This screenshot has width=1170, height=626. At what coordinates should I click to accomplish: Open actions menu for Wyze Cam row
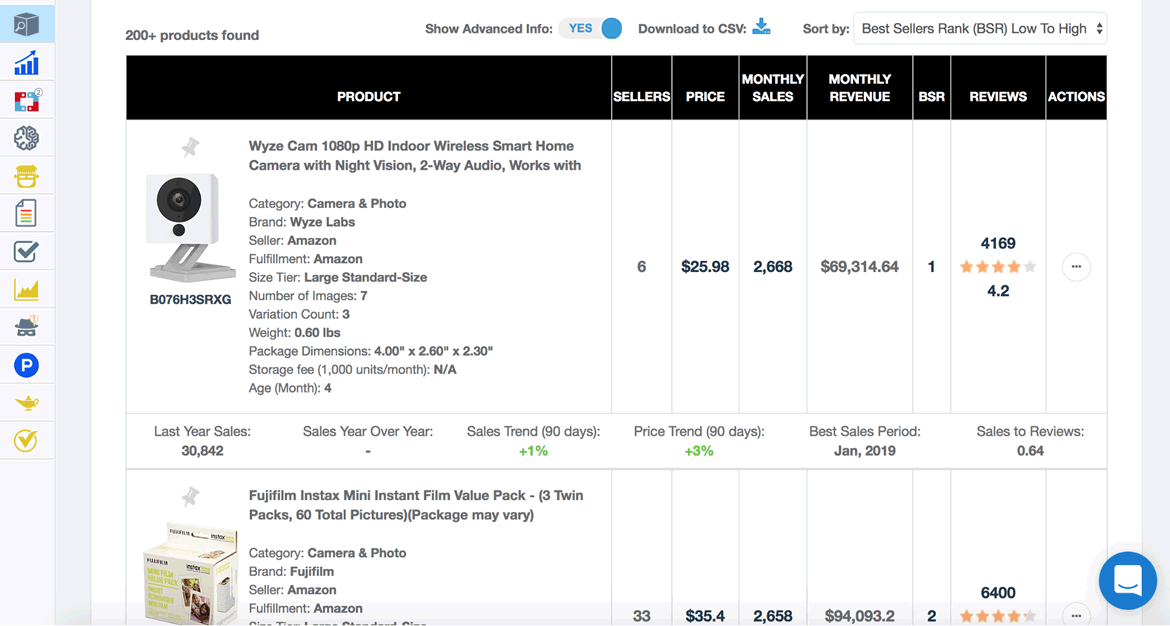(x=1076, y=266)
